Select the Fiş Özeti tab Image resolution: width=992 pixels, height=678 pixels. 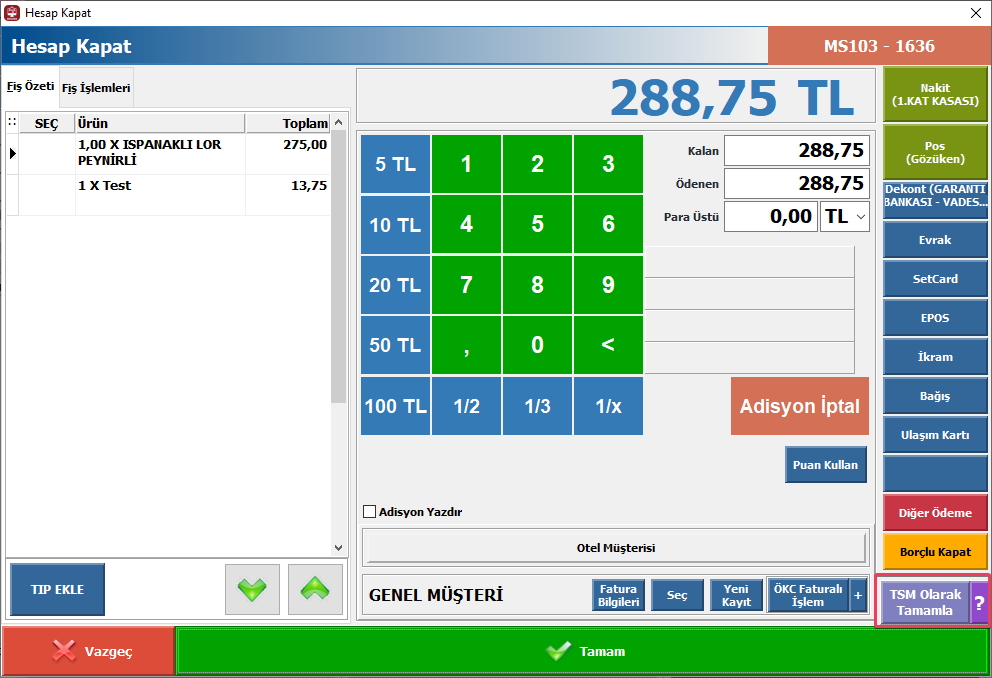click(x=30, y=87)
